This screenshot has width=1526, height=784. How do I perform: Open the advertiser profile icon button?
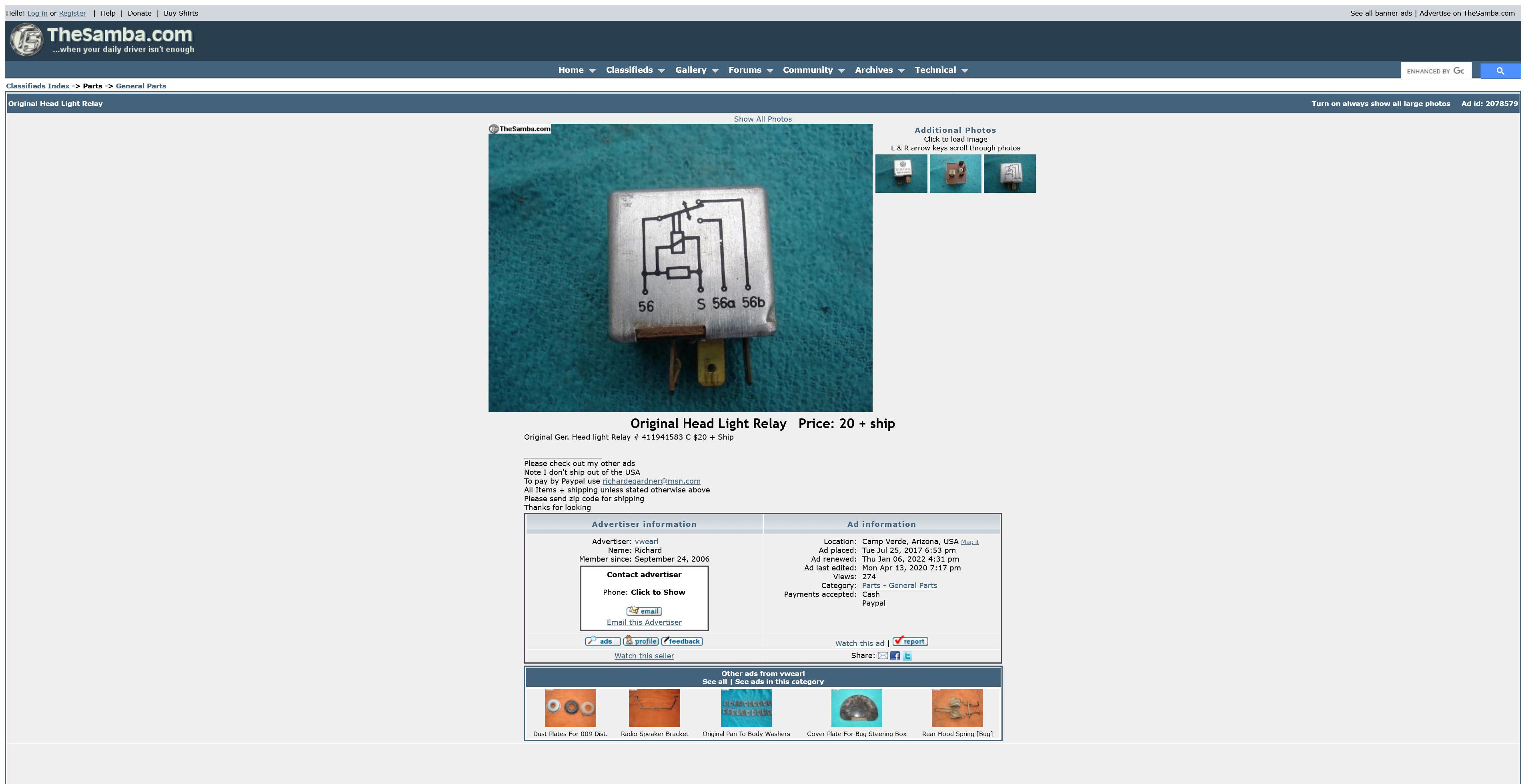641,641
